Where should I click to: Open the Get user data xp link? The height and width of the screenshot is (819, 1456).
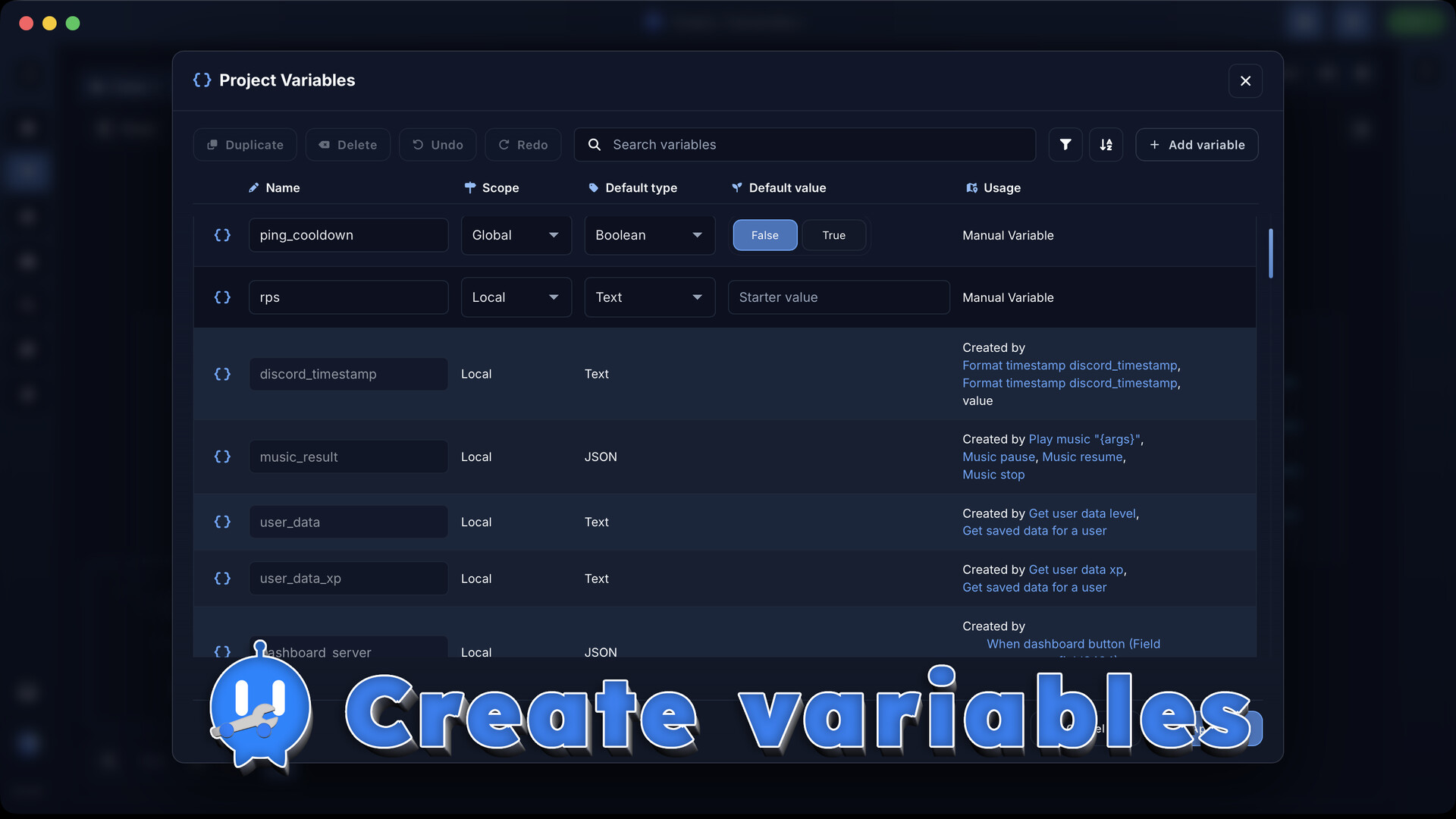click(x=1076, y=570)
